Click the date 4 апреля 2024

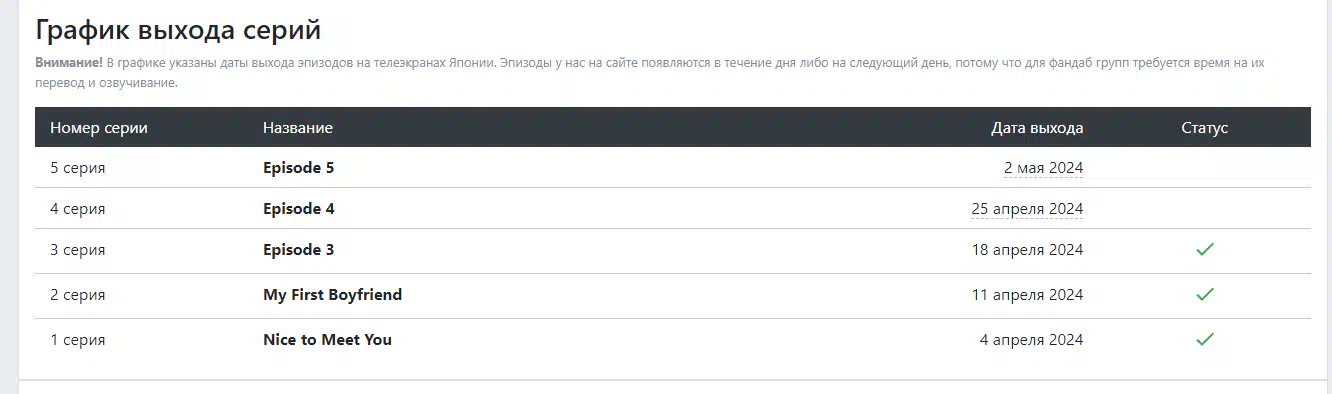tap(1031, 340)
